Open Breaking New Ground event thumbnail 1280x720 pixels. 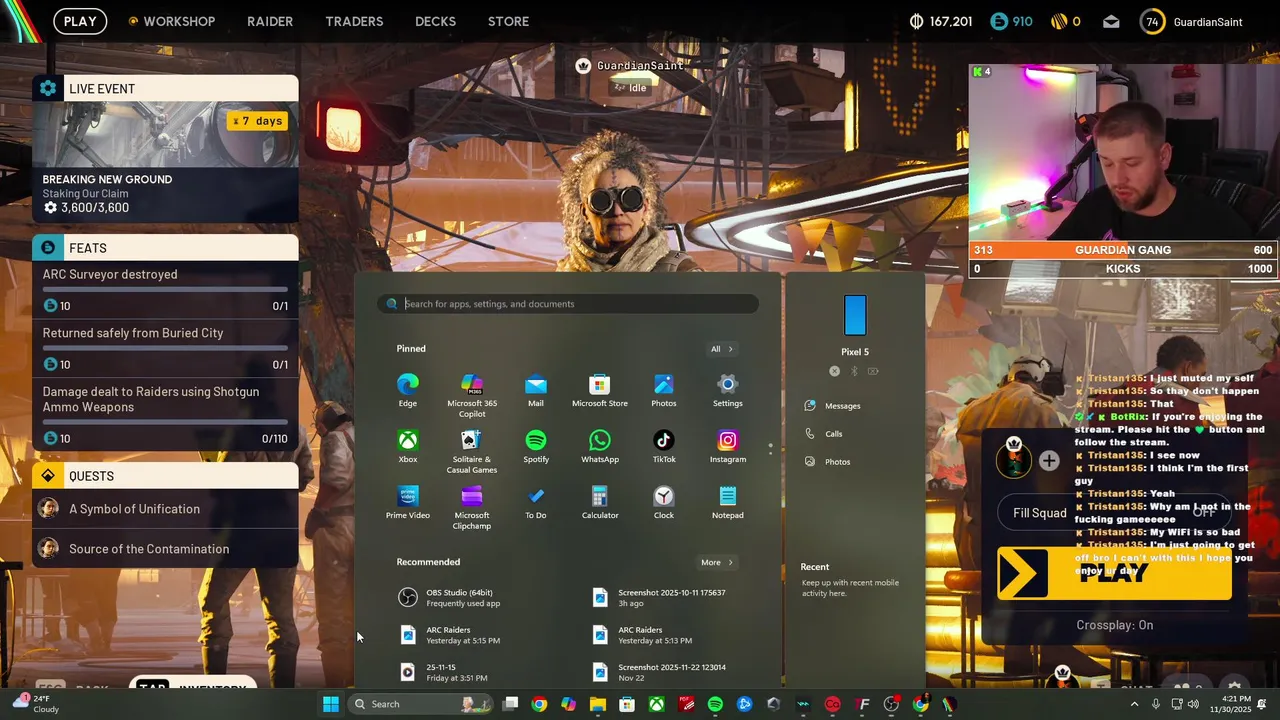(165, 134)
